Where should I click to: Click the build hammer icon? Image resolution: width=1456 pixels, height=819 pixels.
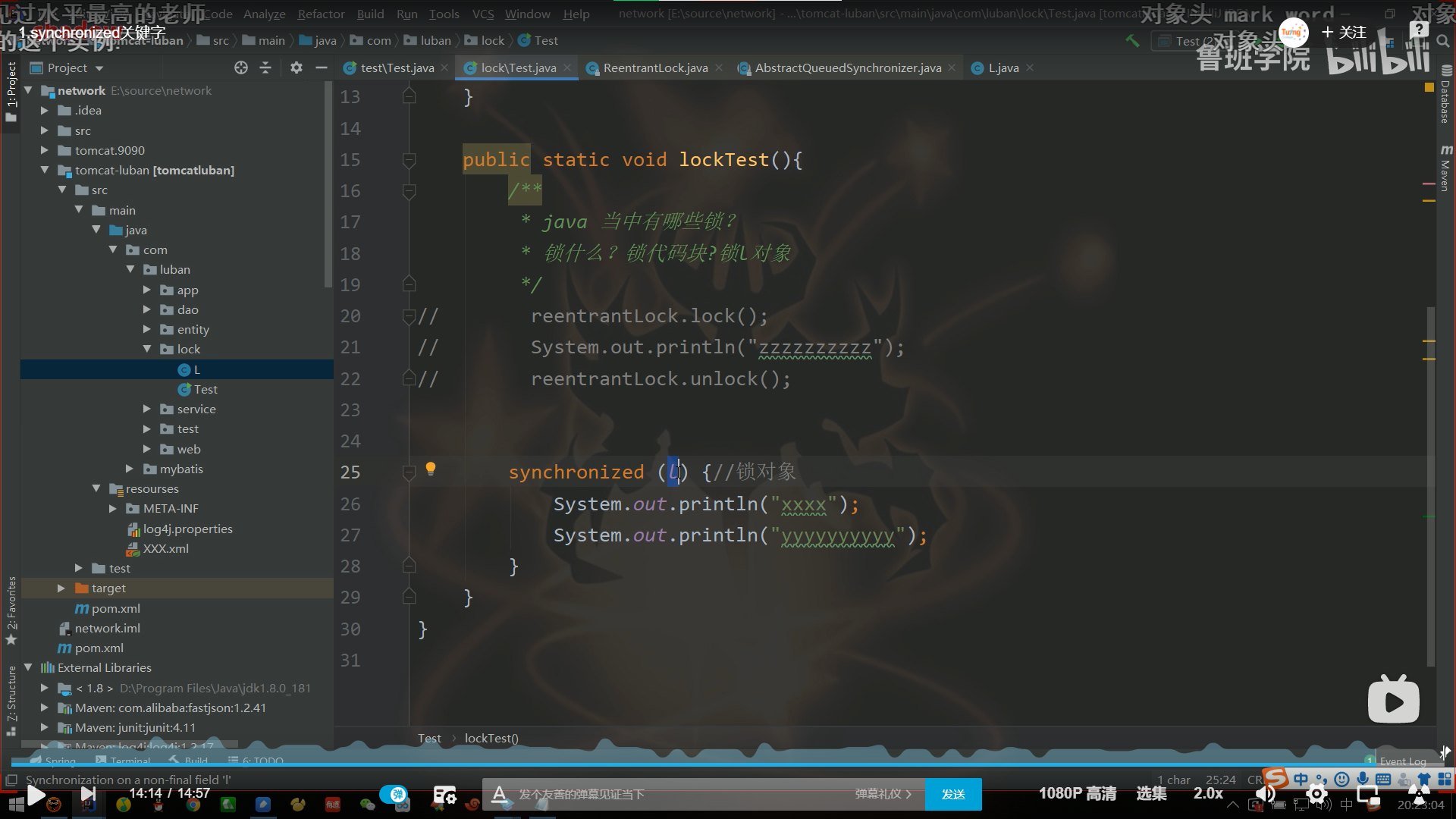tap(1132, 41)
